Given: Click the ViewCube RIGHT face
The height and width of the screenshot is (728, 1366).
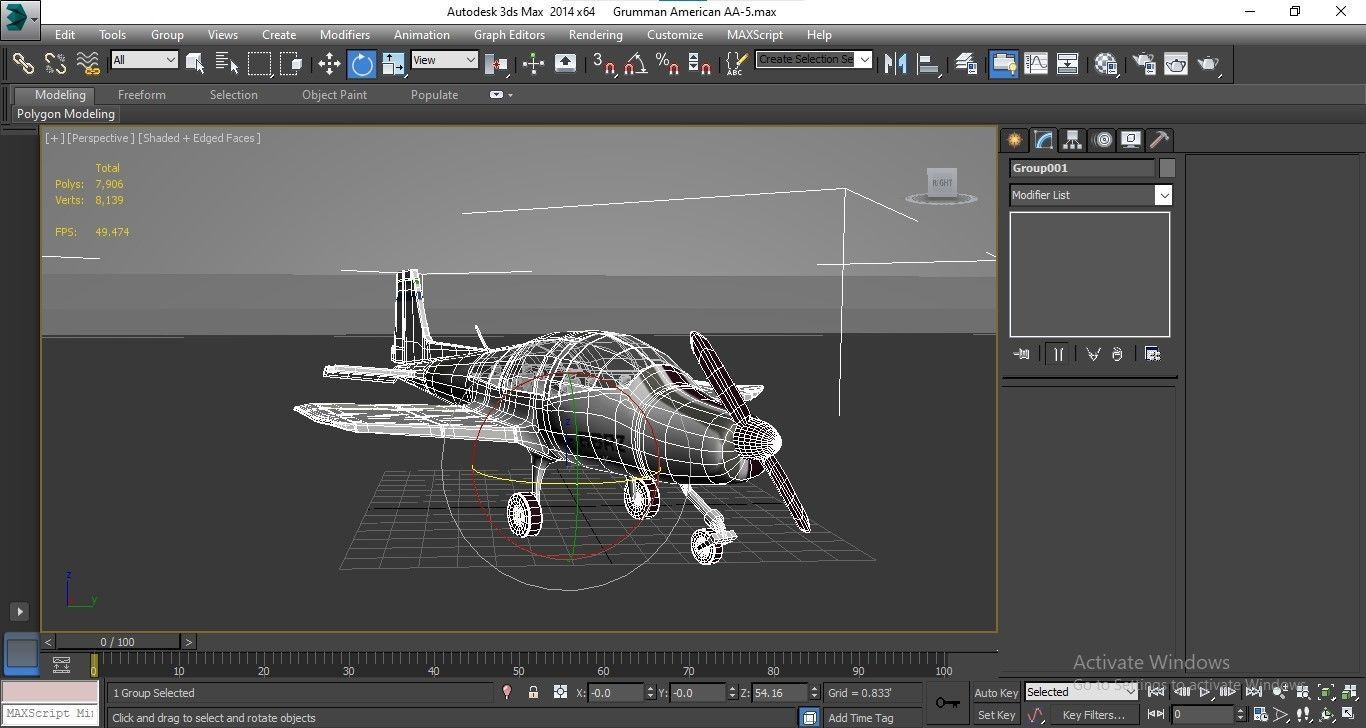Looking at the screenshot, I should pos(942,183).
